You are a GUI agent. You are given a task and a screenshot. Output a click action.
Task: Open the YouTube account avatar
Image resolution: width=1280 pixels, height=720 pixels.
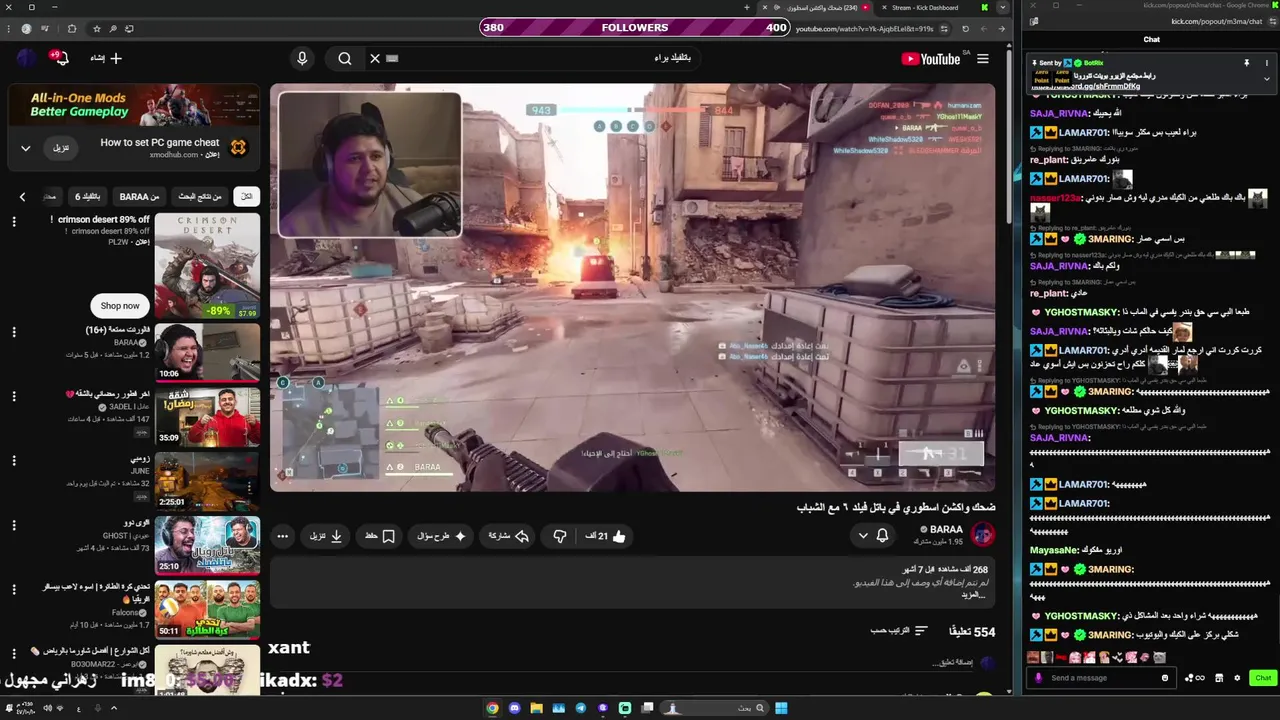[26, 58]
